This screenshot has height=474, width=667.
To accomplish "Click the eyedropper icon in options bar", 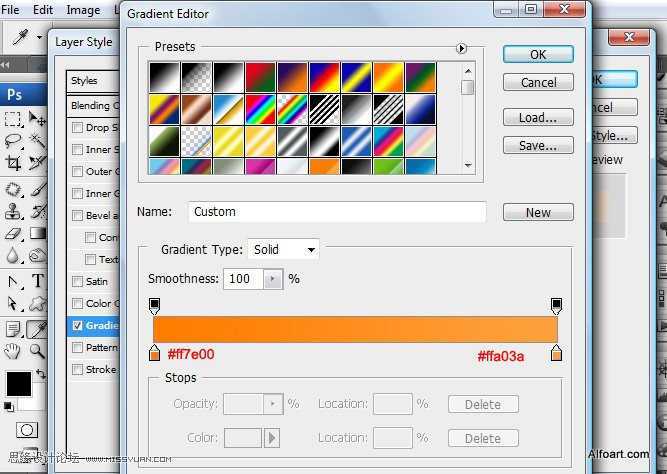I will [x=20, y=37].
